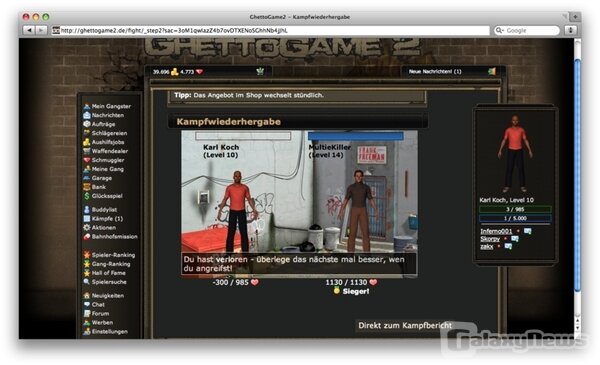Click the Buddylist person icon

pyautogui.click(x=87, y=210)
